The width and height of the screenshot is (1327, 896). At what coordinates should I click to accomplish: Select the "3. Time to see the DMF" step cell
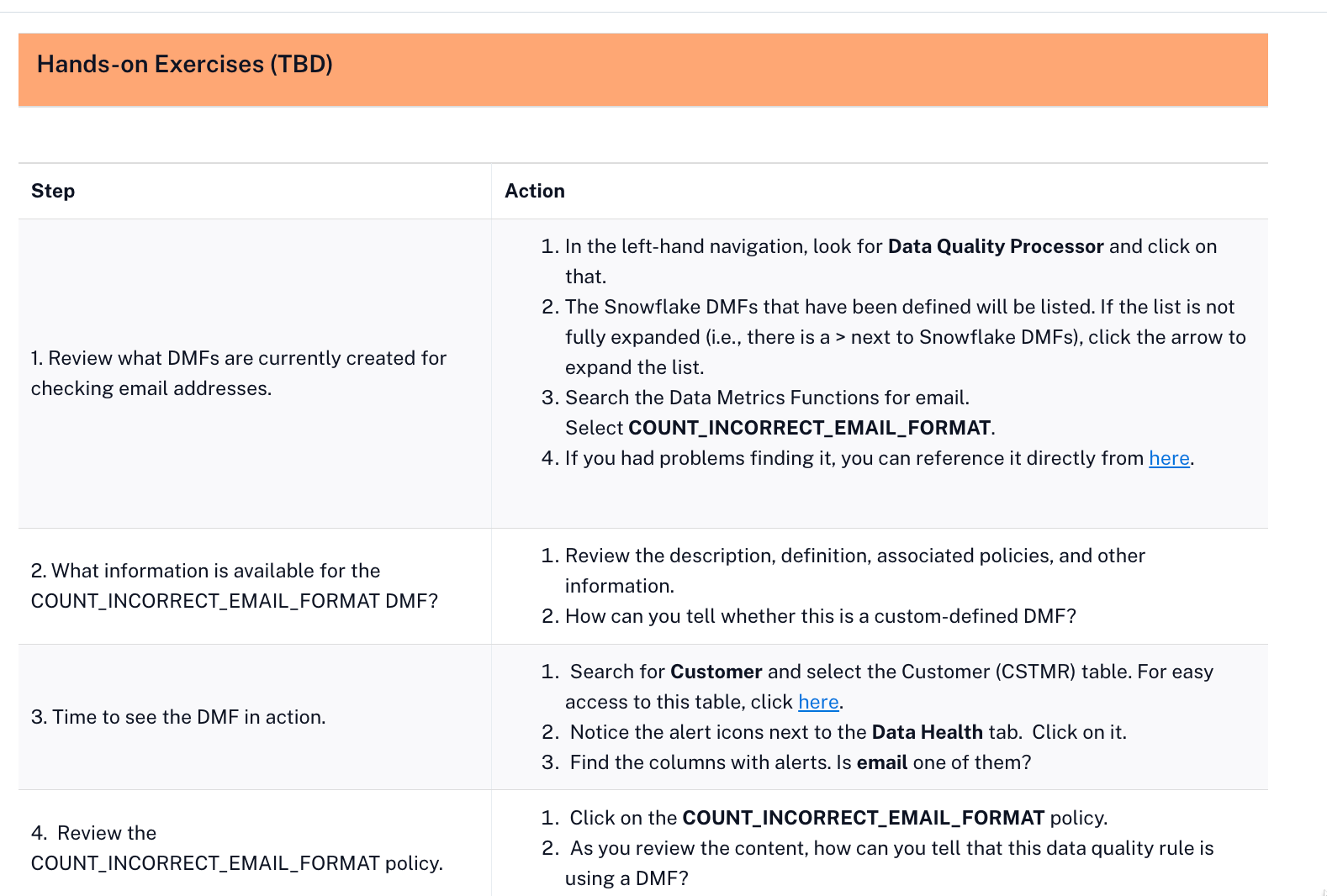point(178,717)
